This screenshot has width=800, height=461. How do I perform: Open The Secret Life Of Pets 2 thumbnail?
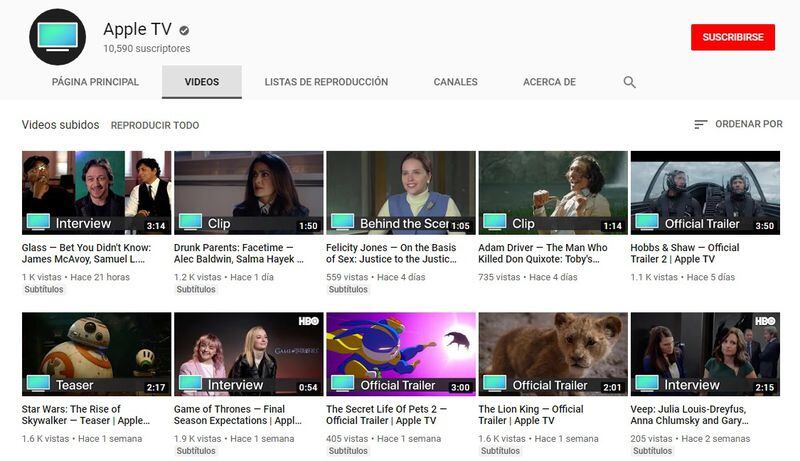pyautogui.click(x=401, y=354)
